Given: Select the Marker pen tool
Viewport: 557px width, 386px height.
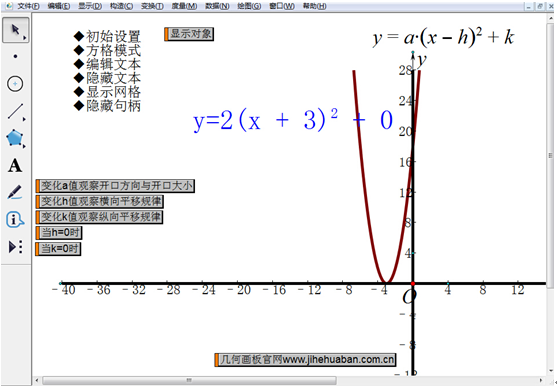Looking at the screenshot, I should click(x=15, y=192).
